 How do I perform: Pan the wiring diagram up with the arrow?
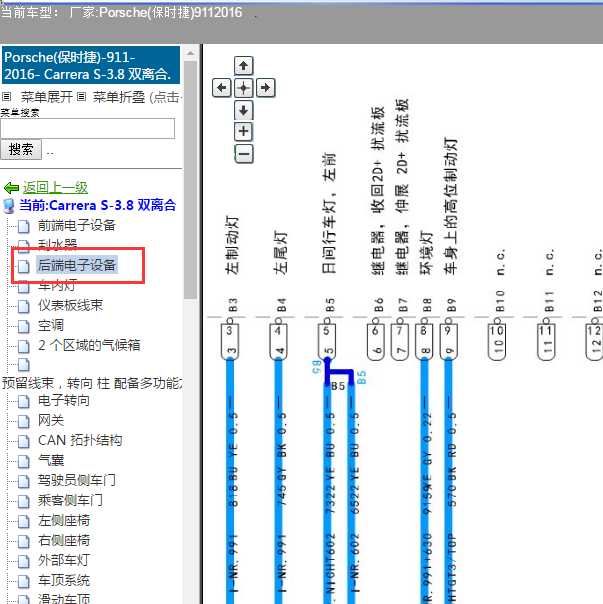click(x=244, y=65)
